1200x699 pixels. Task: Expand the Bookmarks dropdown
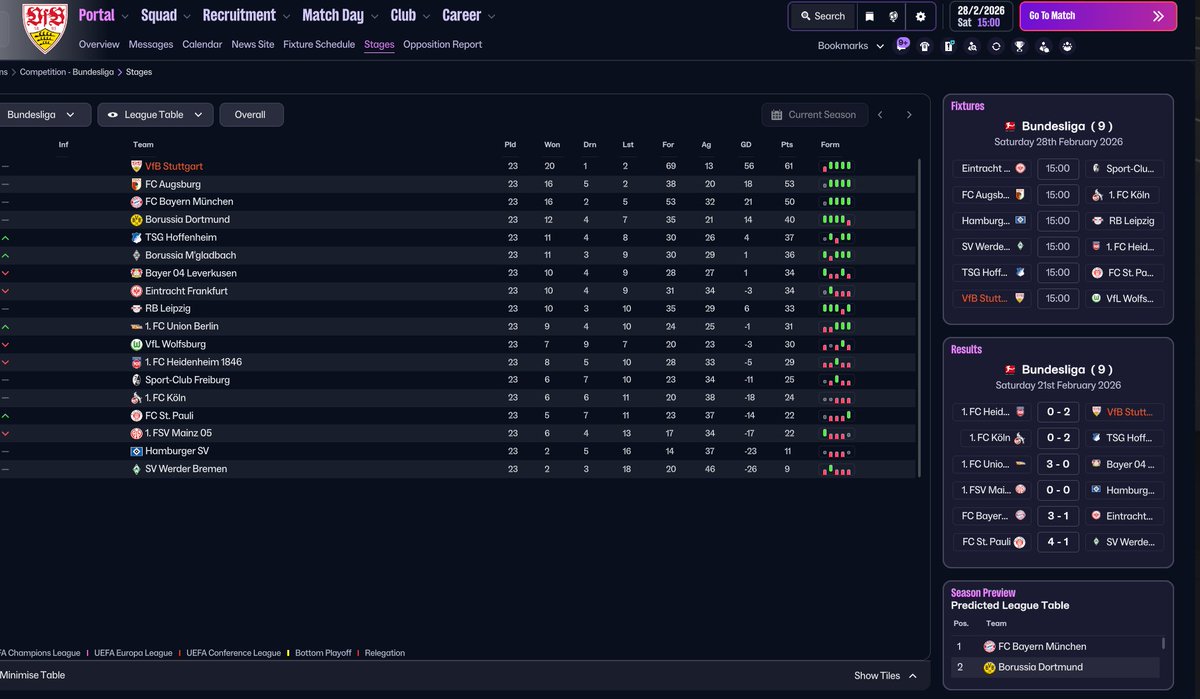pos(850,46)
